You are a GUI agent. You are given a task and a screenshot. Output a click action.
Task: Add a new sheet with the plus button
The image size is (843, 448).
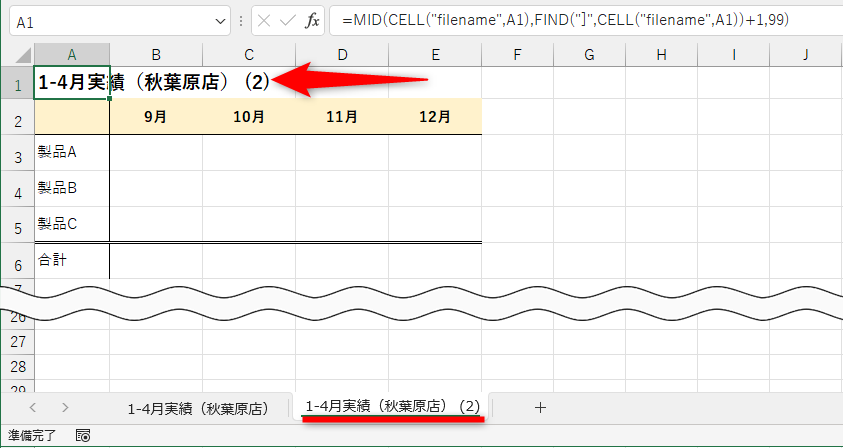(540, 408)
